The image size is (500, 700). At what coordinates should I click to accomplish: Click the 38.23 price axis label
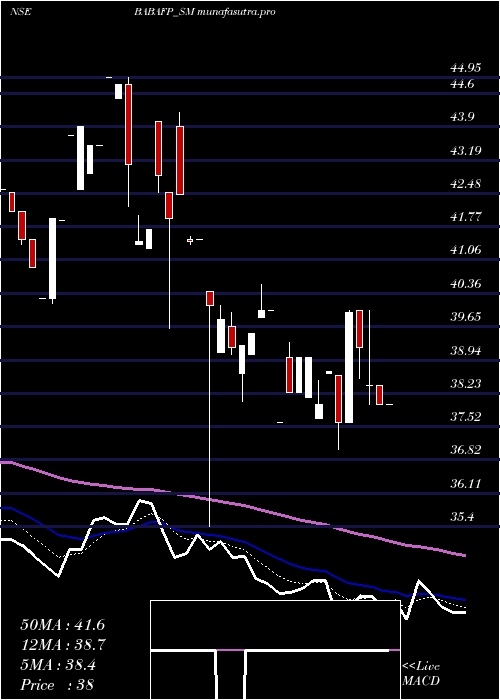point(466,383)
